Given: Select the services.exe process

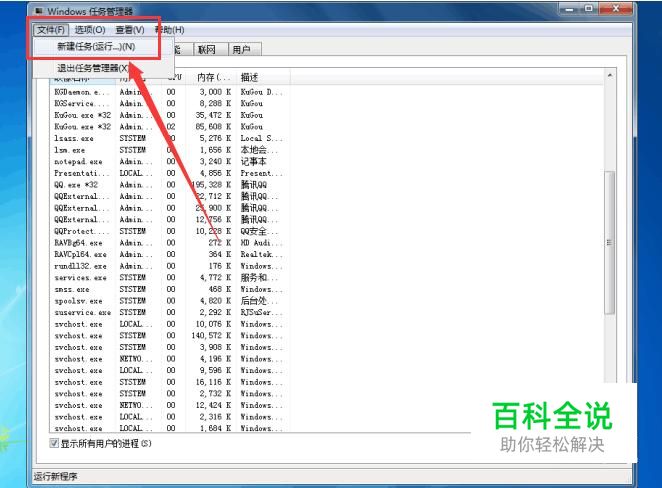Looking at the screenshot, I should (169, 278).
